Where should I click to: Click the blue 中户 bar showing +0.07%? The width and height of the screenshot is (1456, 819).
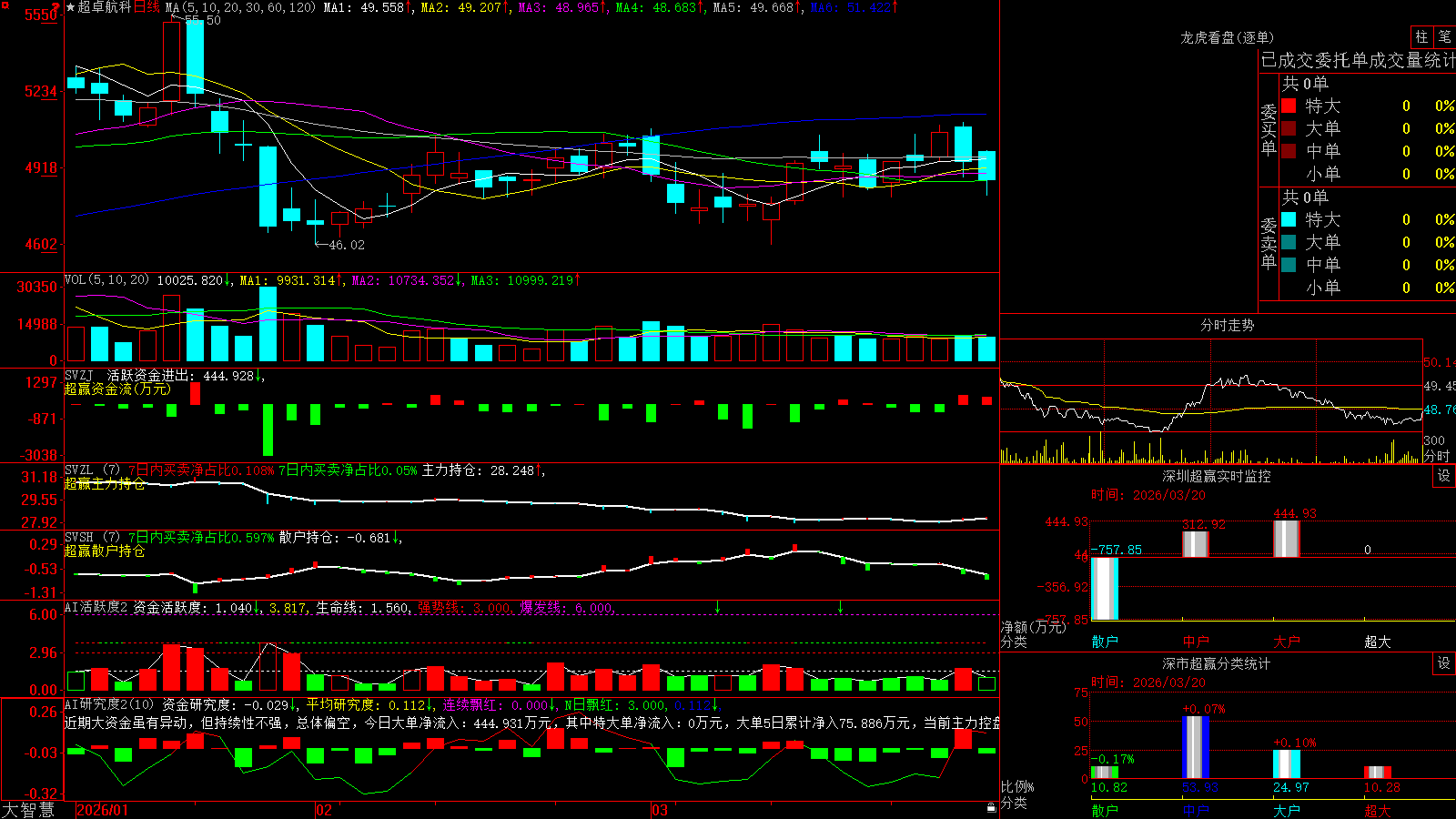1195,747
